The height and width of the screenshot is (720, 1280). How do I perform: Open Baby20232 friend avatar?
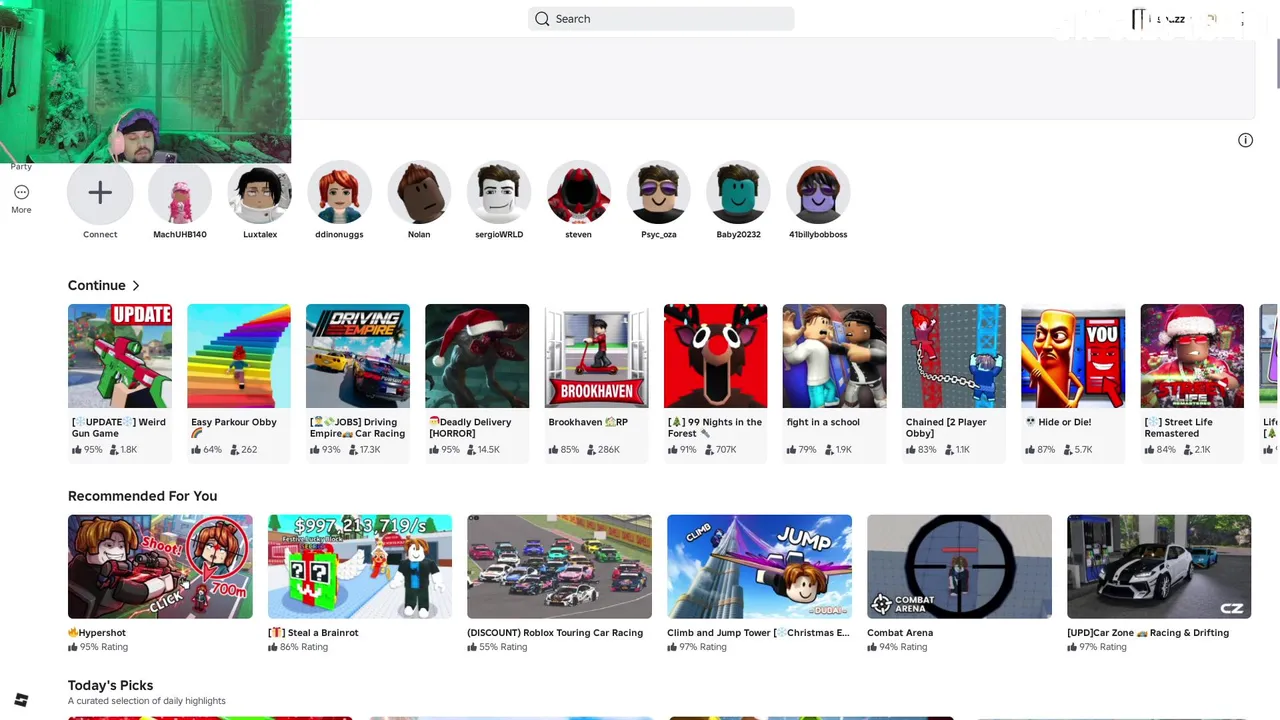[738, 193]
